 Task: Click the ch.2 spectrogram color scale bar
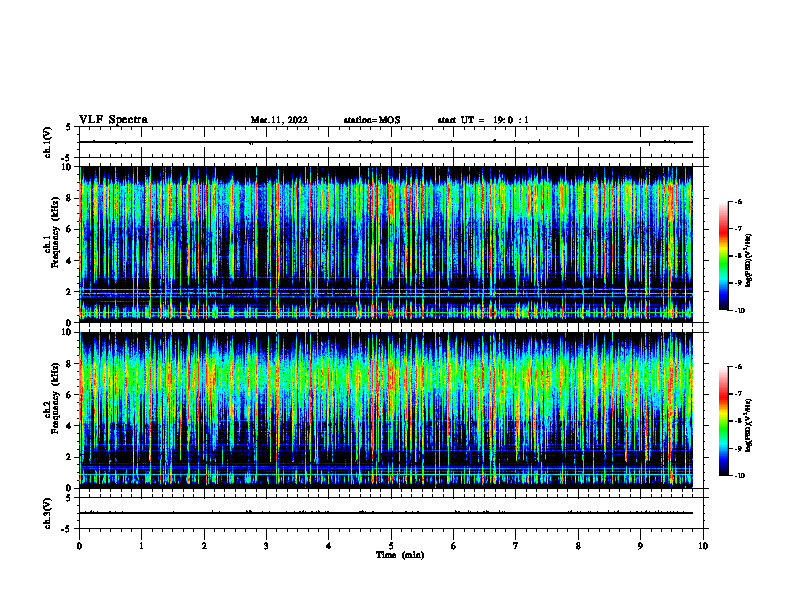pyautogui.click(x=723, y=421)
